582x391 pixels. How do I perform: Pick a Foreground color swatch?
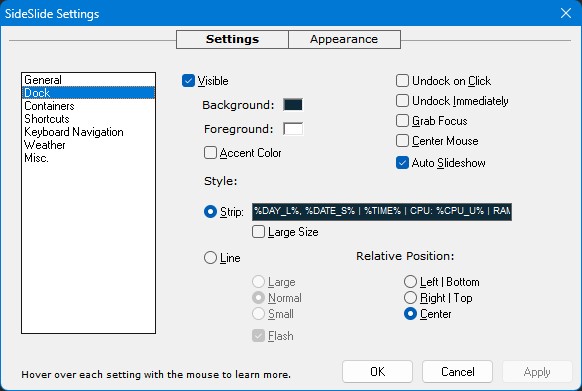click(293, 129)
